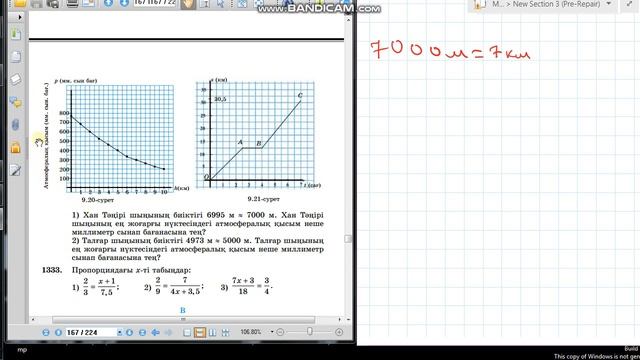Open the Signatures pen panel in the sidebar
Image resolution: width=640 pixels, height=360 pixels.
point(16,170)
